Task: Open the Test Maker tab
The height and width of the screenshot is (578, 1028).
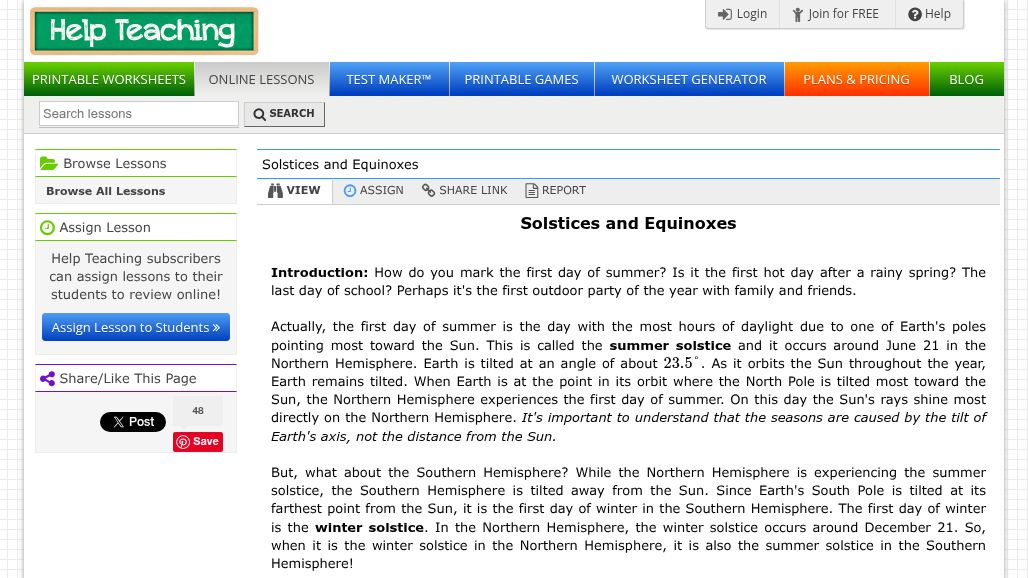Action: click(x=389, y=79)
